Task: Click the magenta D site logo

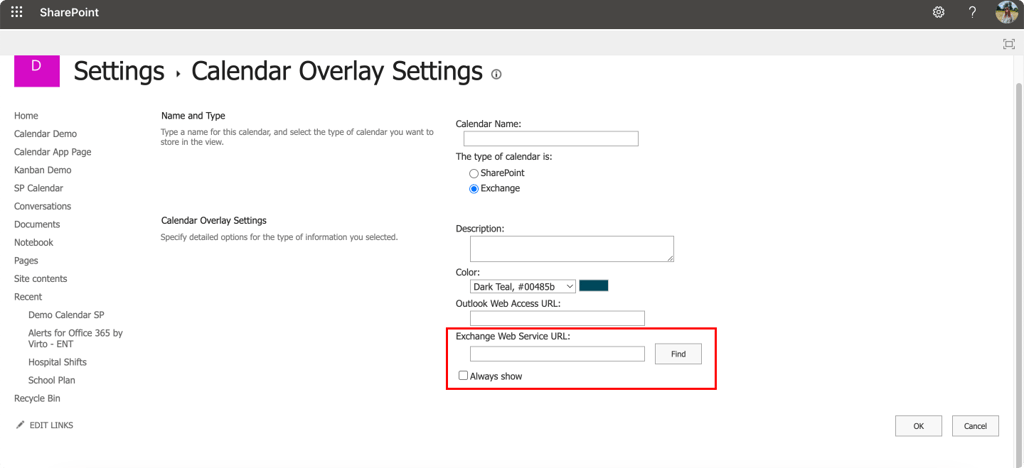Action: pyautogui.click(x=37, y=71)
